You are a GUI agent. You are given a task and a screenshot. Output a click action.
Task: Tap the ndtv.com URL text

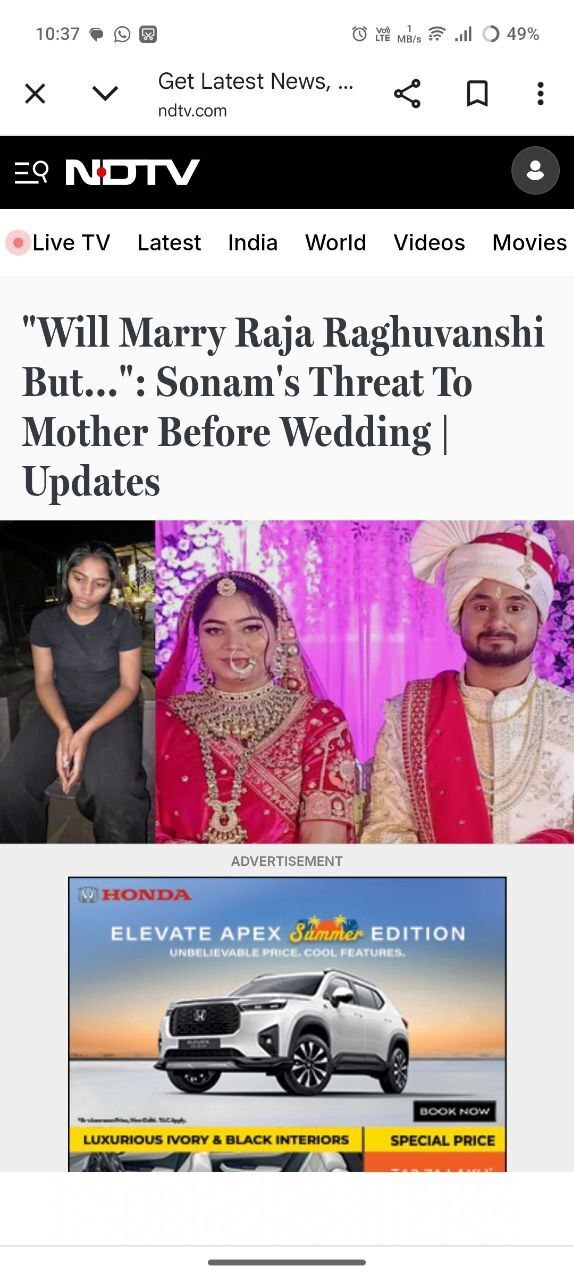192,111
